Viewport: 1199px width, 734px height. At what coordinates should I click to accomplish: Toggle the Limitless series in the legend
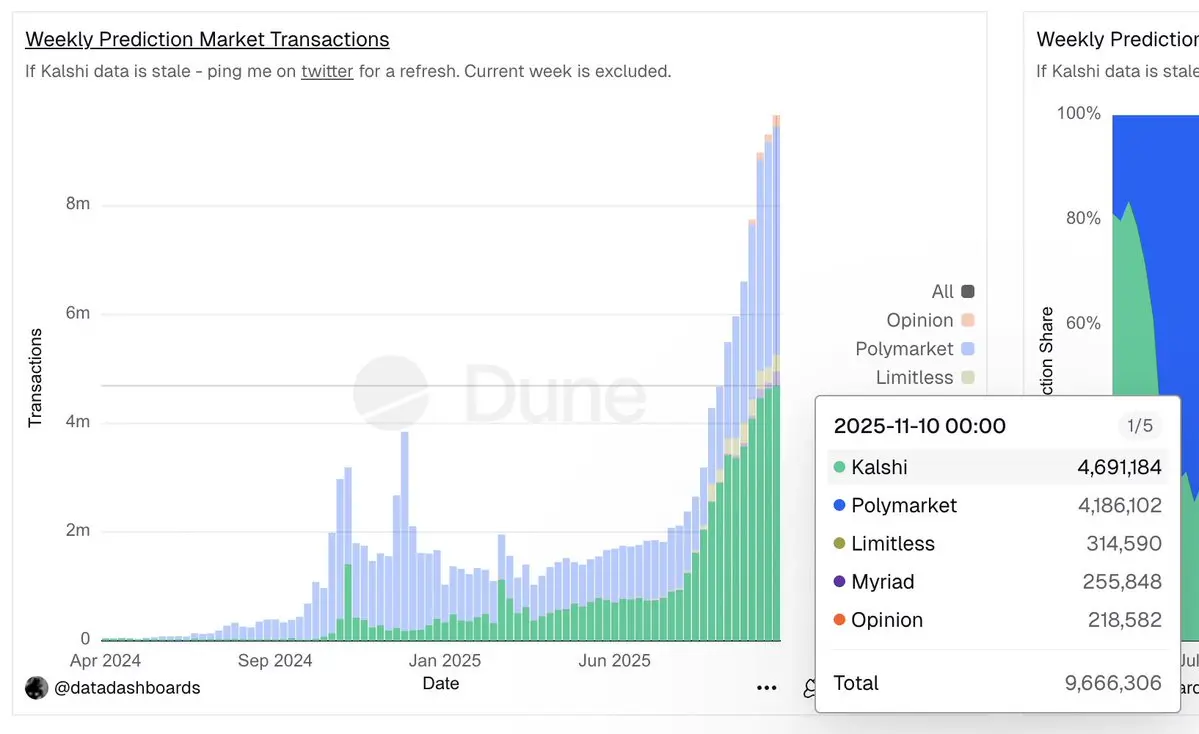(924, 378)
